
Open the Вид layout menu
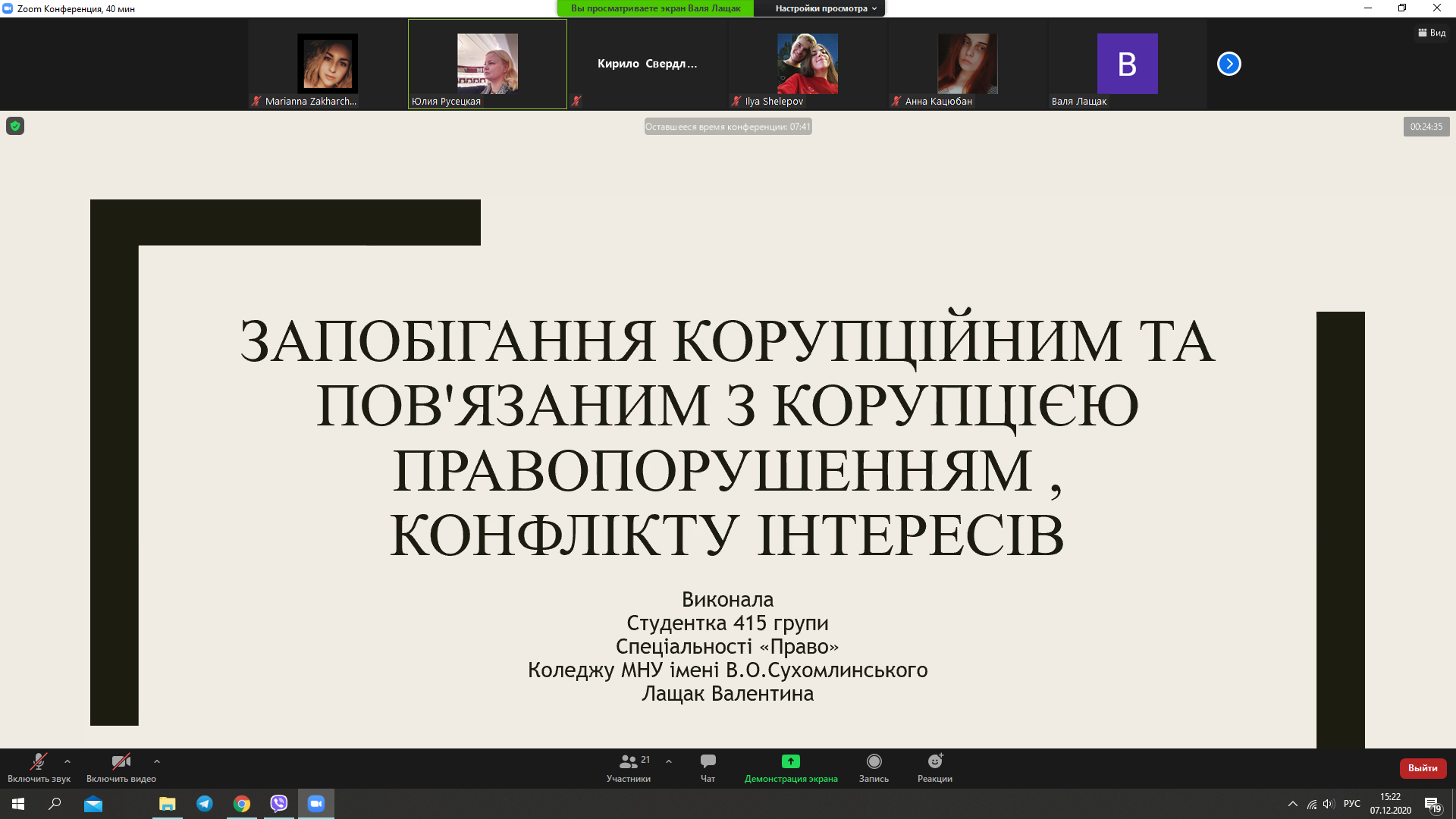1432,33
